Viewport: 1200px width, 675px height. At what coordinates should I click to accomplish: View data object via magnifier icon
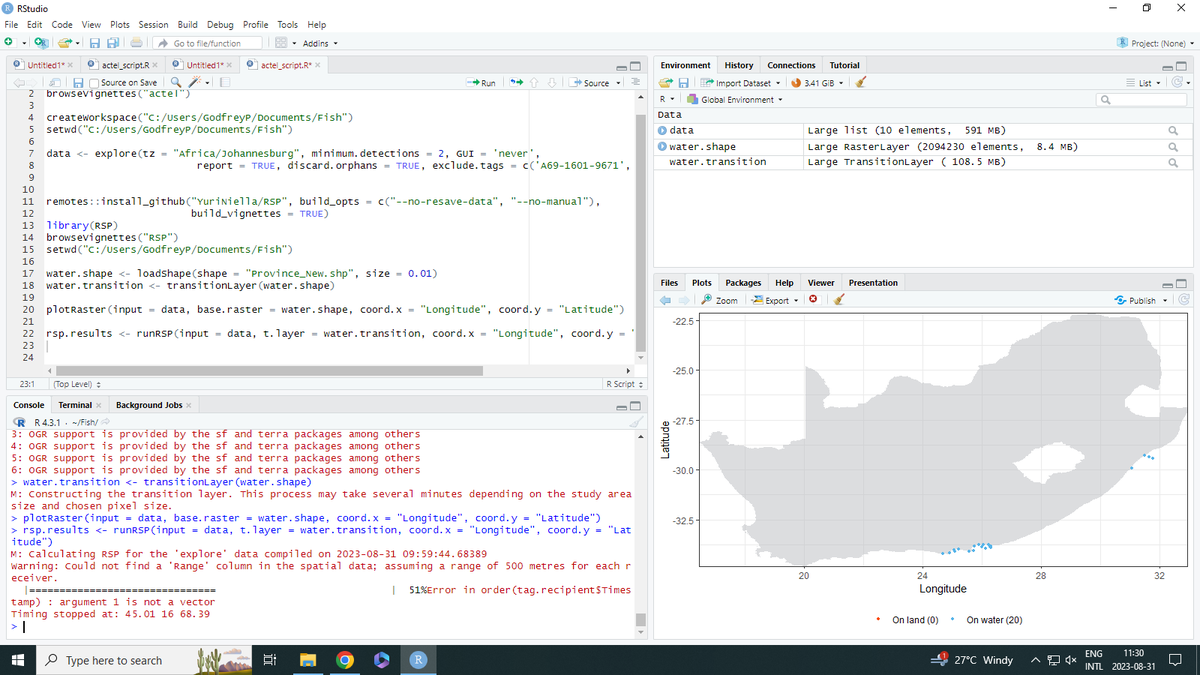[x=1173, y=131]
